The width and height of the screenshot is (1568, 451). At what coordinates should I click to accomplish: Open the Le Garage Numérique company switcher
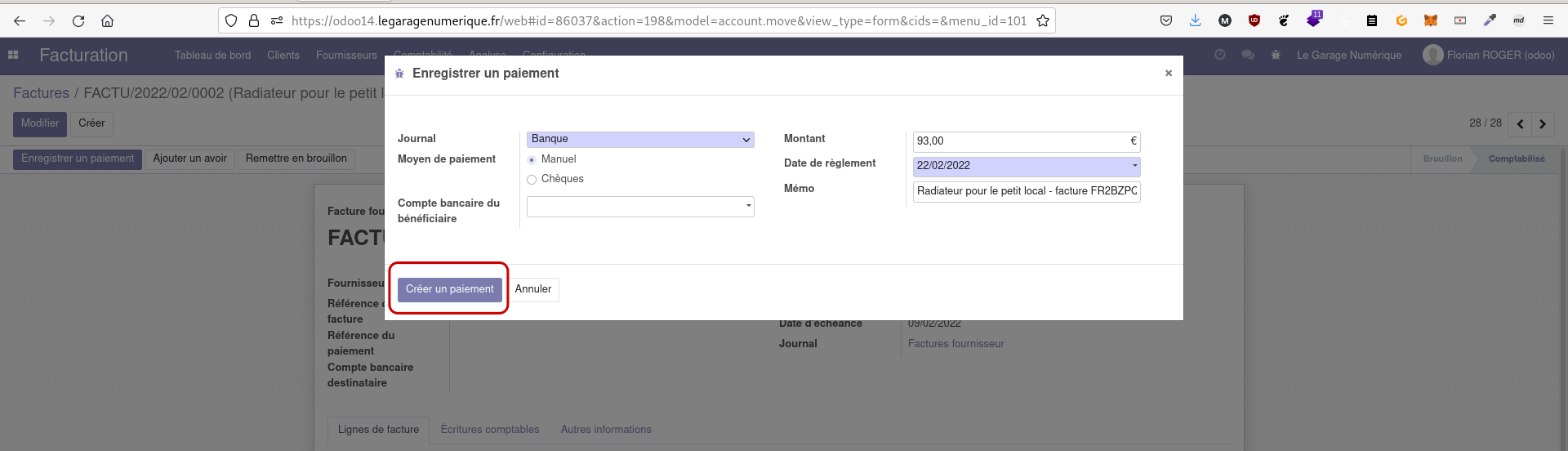pos(1349,55)
